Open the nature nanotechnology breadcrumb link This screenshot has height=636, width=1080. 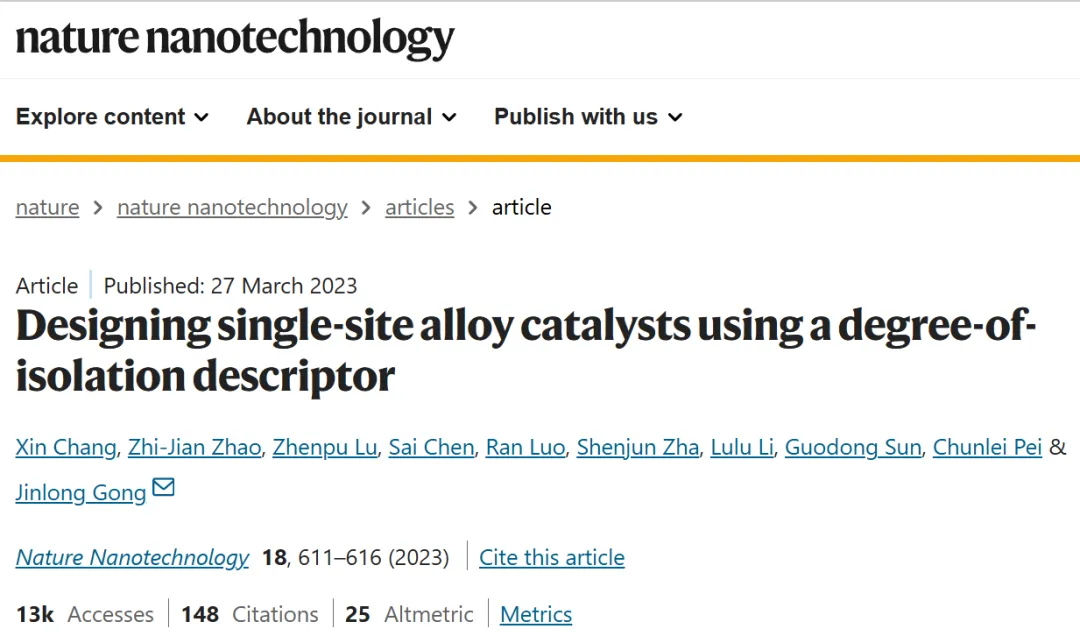click(232, 207)
